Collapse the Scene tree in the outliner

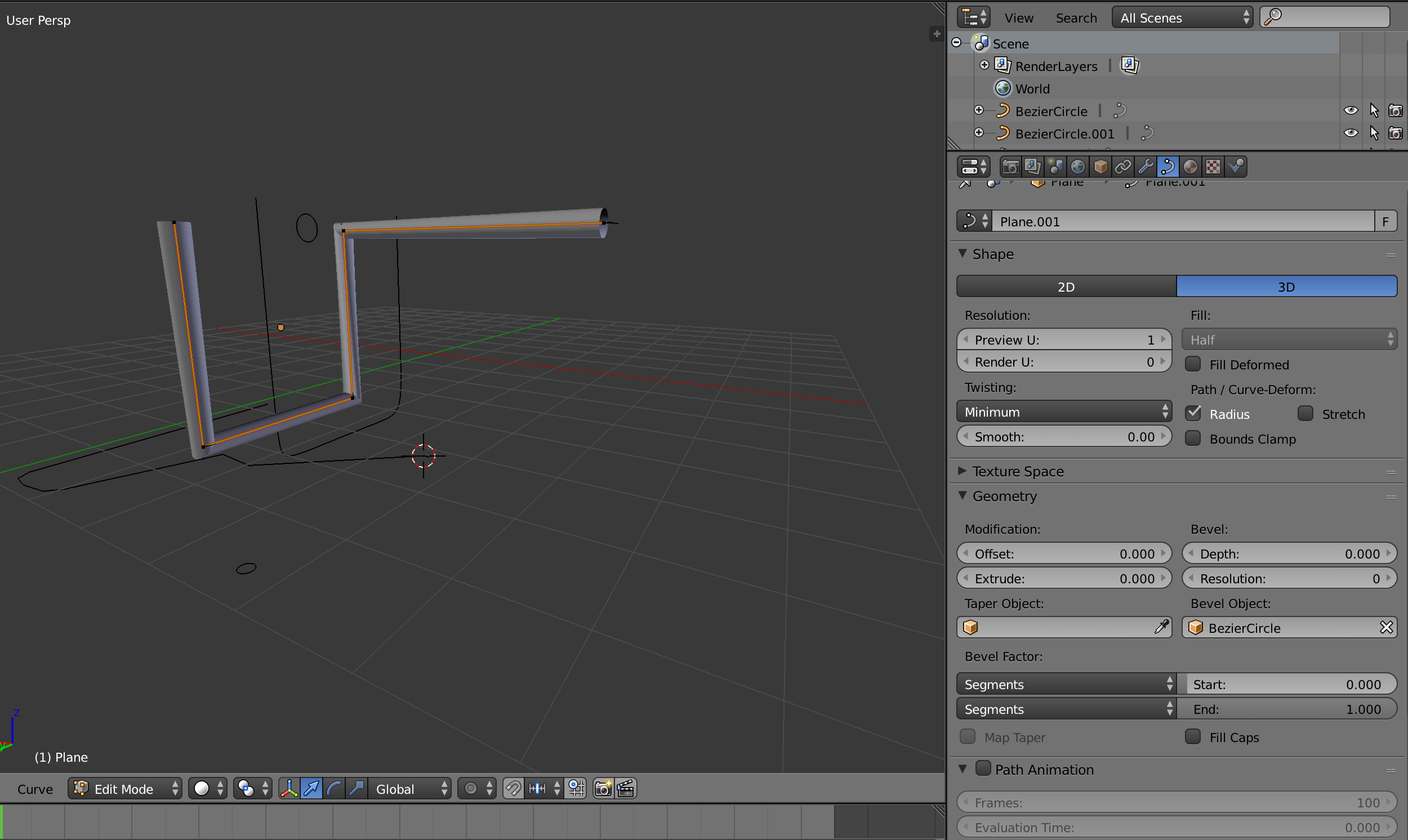957,42
